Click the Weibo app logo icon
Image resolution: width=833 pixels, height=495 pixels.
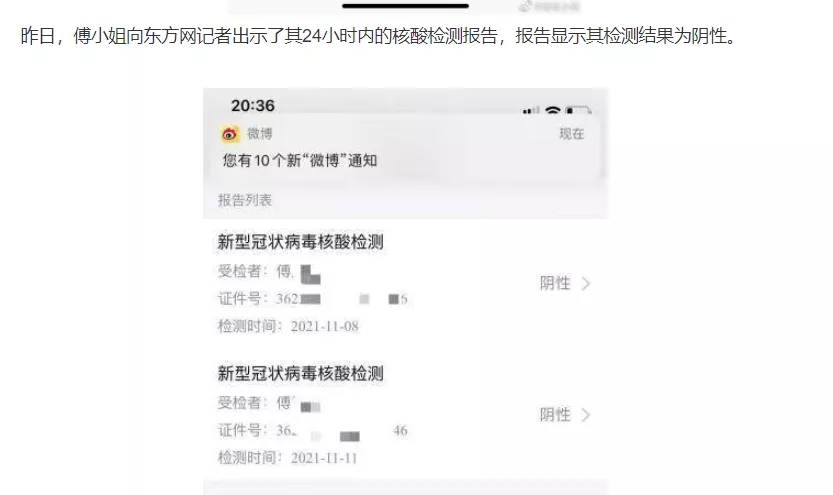tap(230, 134)
